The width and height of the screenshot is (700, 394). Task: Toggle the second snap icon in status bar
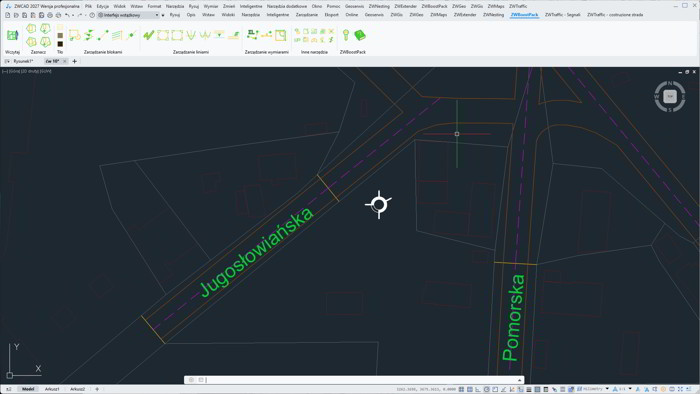click(x=470, y=389)
